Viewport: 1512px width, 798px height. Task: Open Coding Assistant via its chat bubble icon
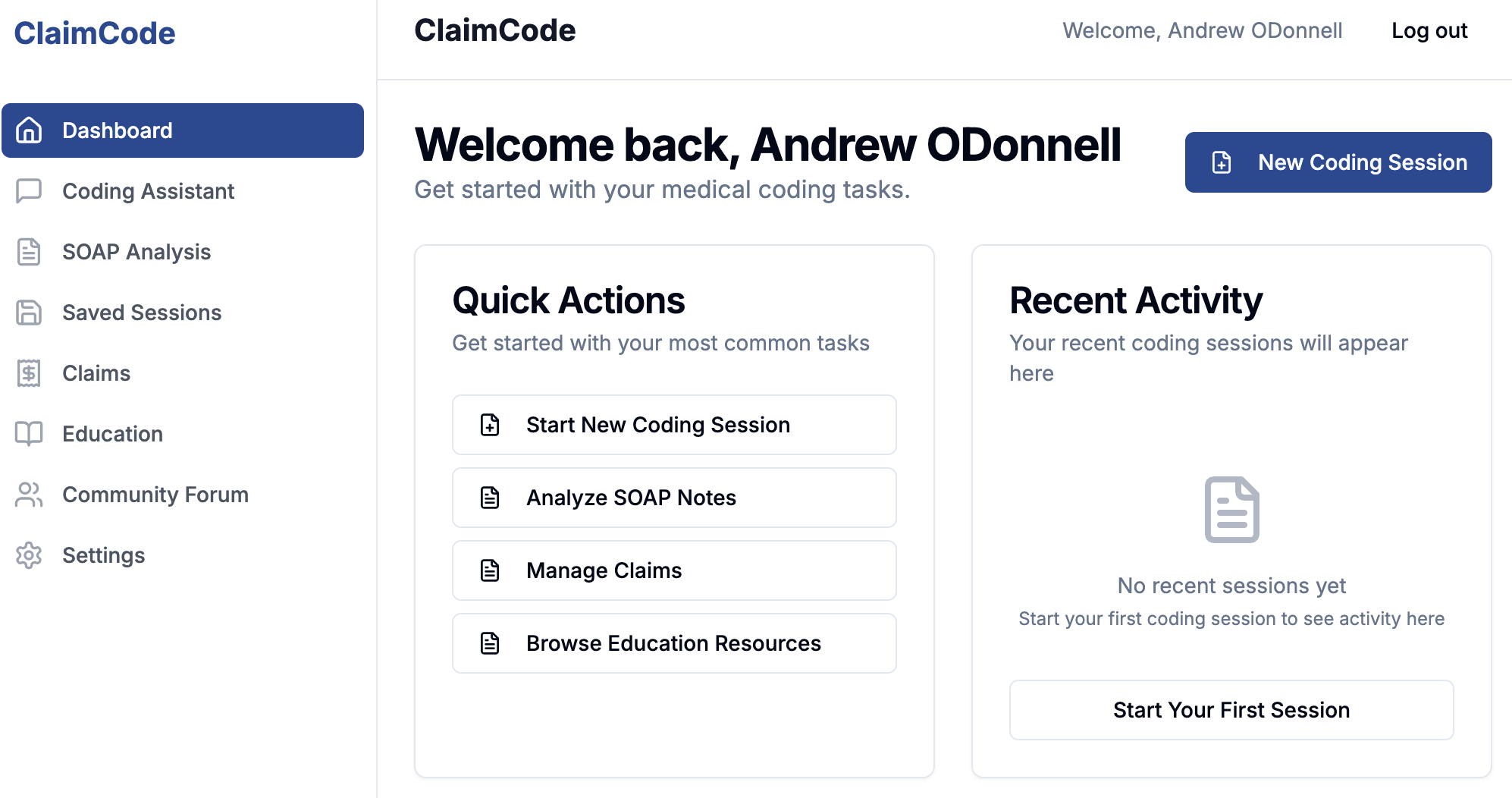tap(30, 191)
